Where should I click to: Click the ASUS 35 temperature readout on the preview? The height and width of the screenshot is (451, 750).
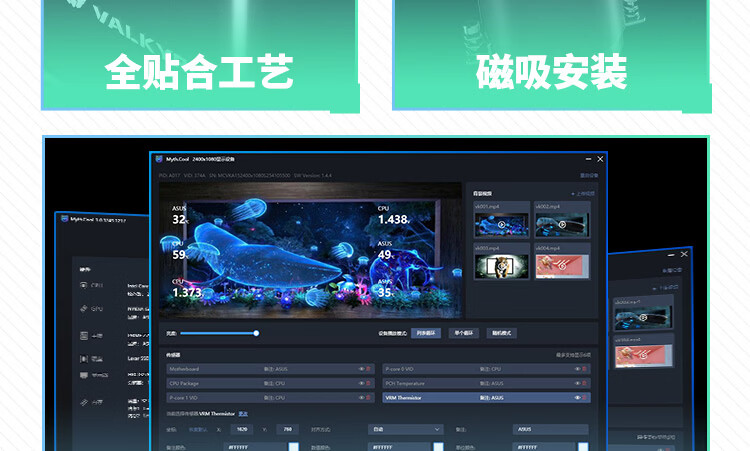point(386,288)
